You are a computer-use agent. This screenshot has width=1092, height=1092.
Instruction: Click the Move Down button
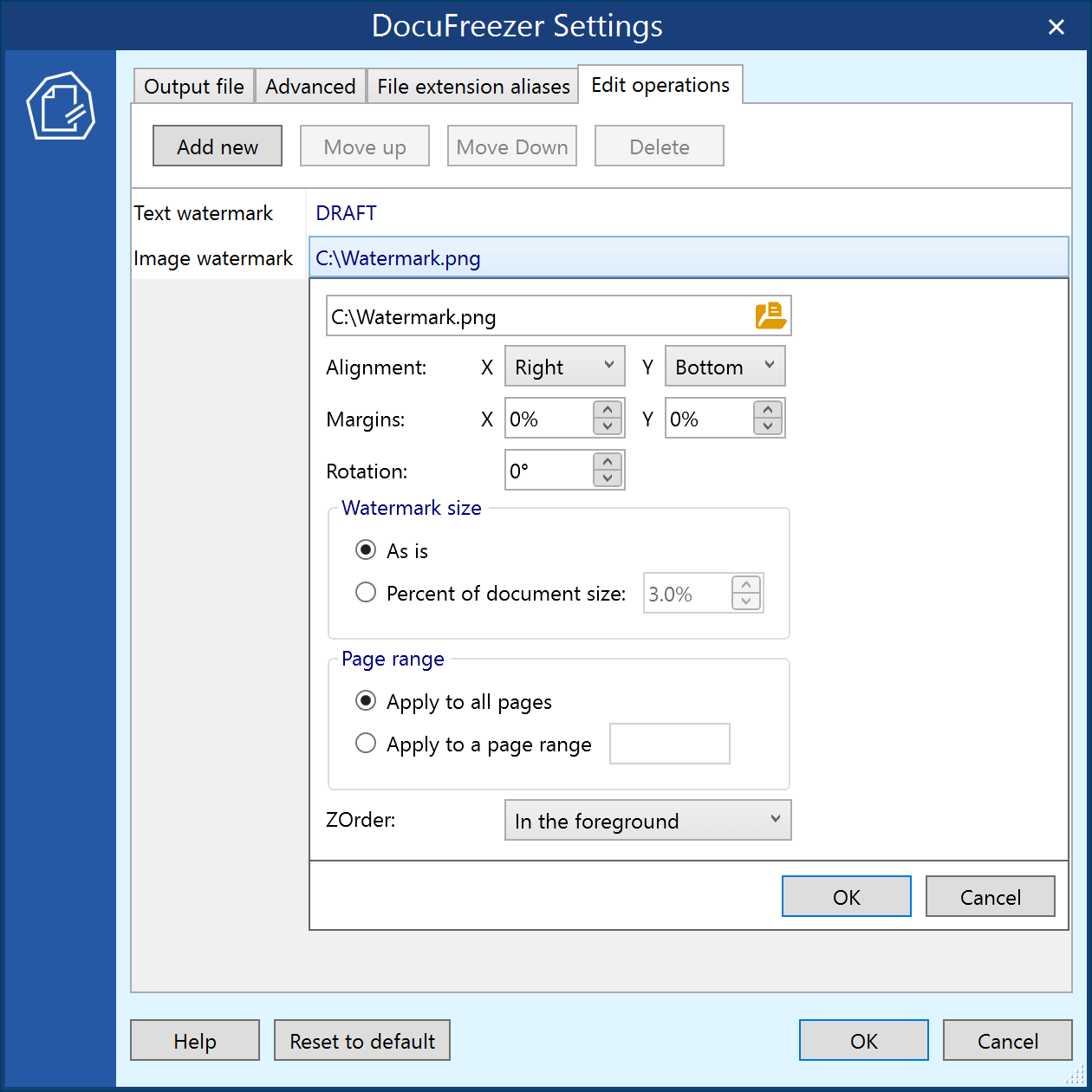512,146
